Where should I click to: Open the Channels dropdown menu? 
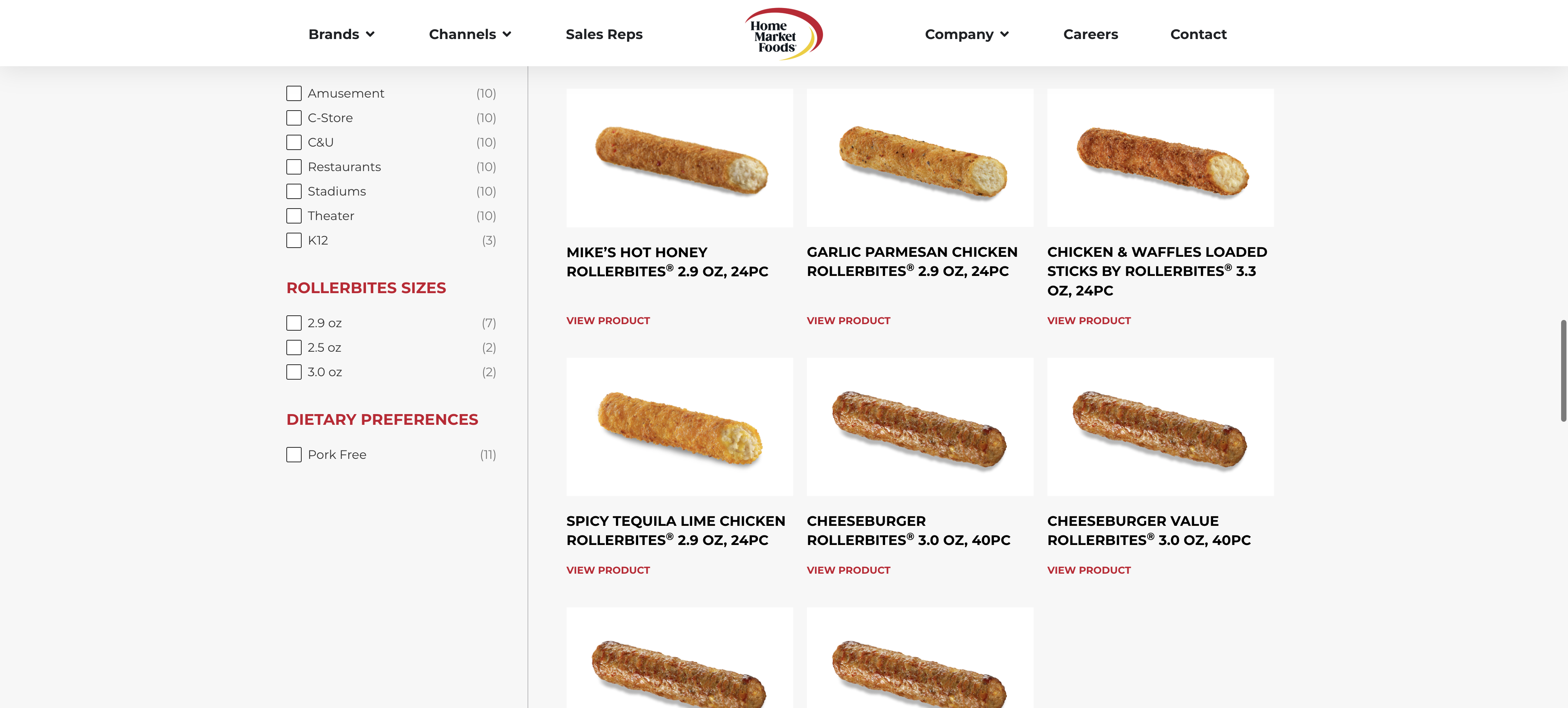[x=469, y=35]
